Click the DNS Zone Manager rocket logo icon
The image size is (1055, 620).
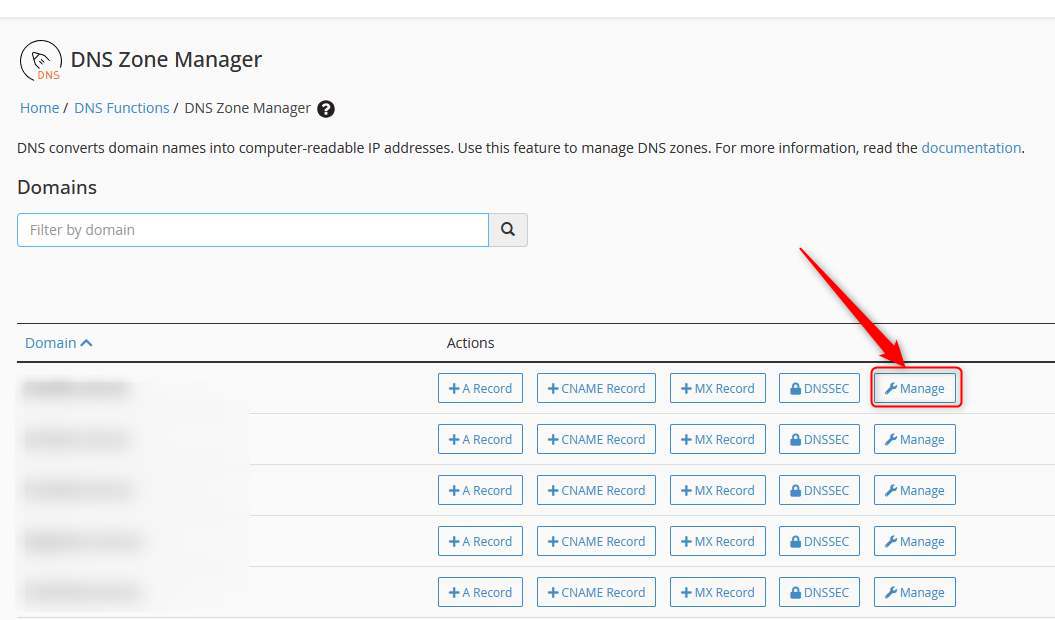[x=40, y=62]
